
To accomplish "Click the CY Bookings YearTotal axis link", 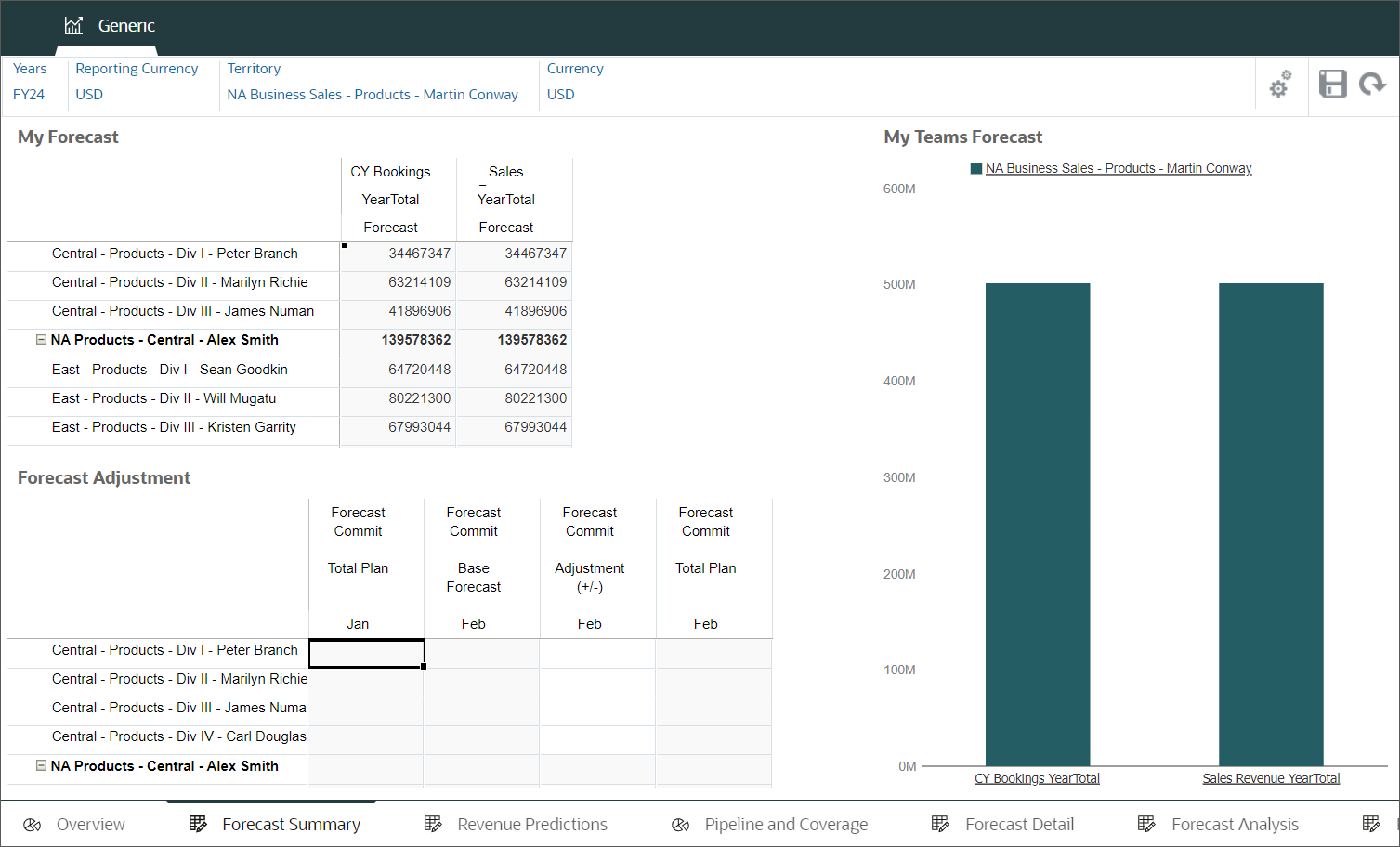I will pos(1037,778).
